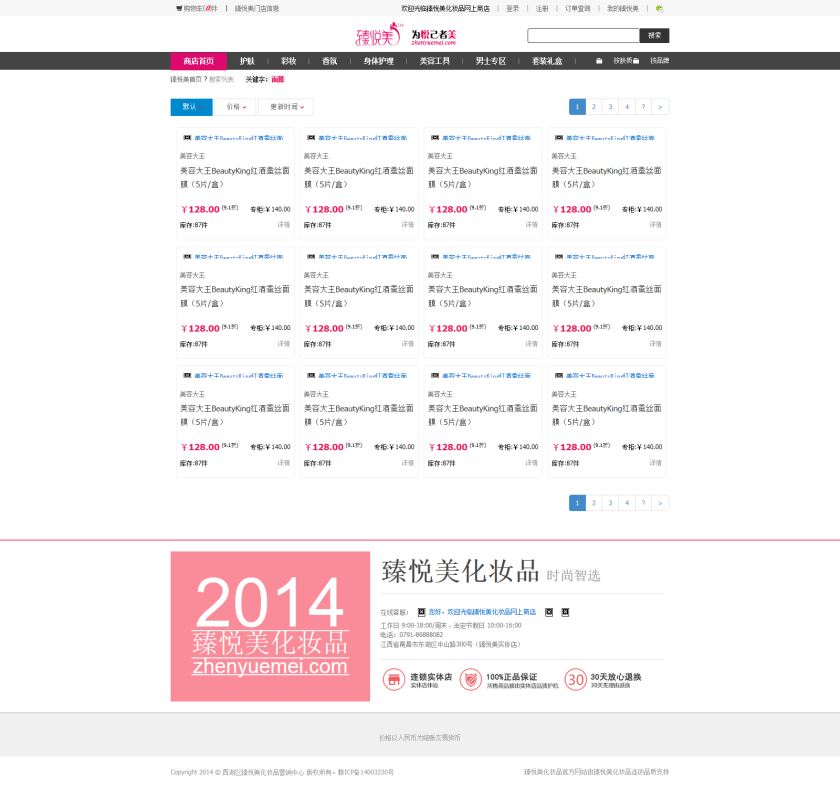Expand the 更新时间 sort dropdown
Viewport: 840px width, 787px height.
(286, 107)
